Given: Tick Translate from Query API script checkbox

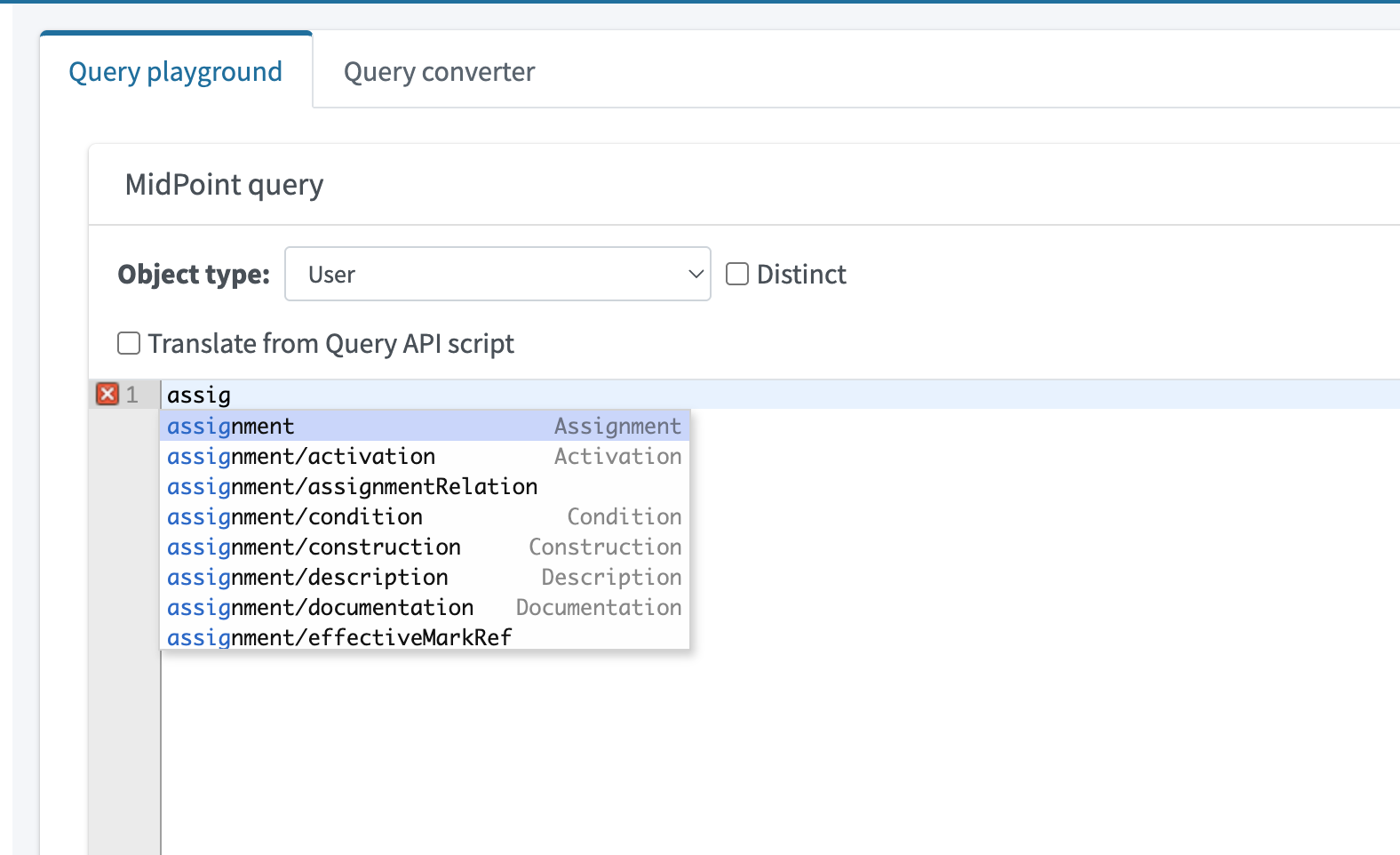Looking at the screenshot, I should coord(129,343).
